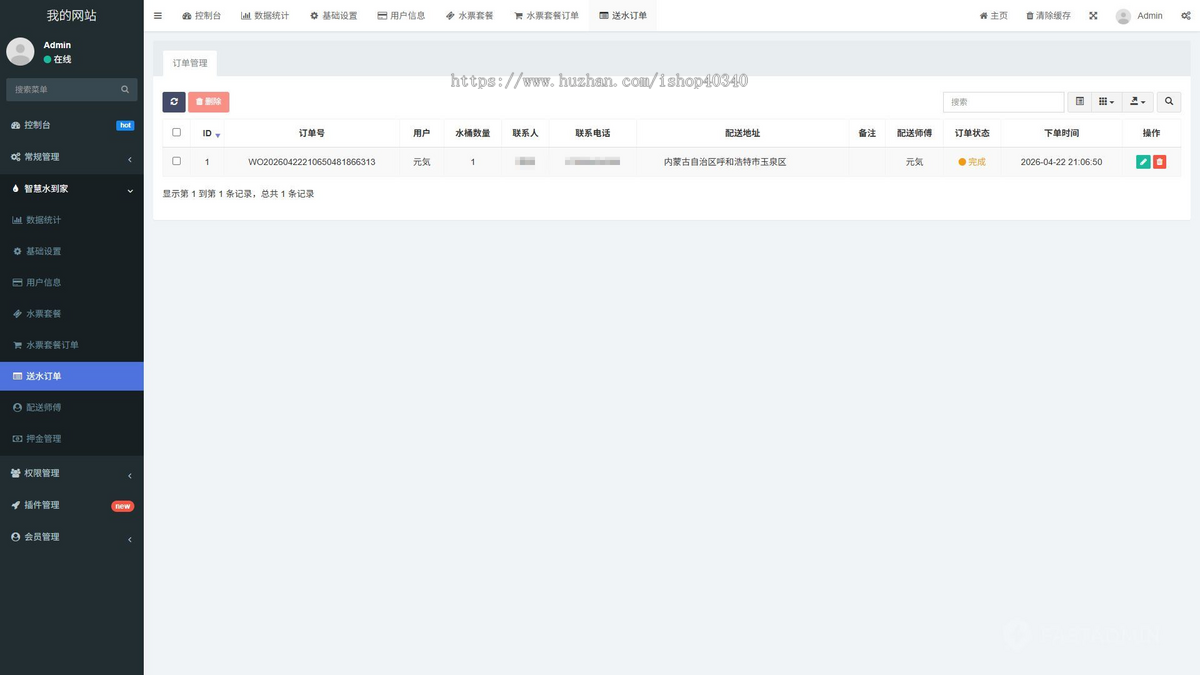Click the new badge beside 插件管理
1200x675 pixels.
(122, 506)
